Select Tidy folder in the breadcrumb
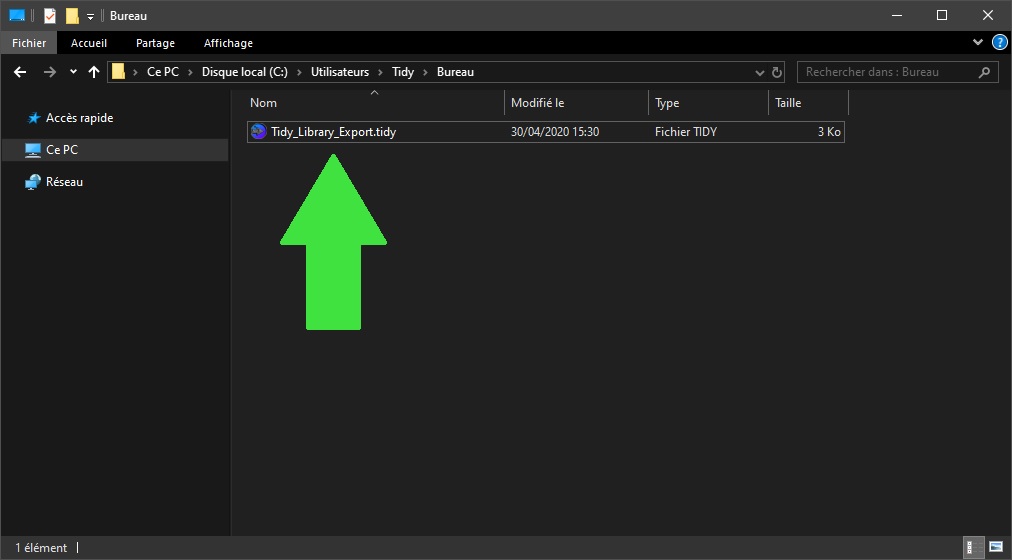 pyautogui.click(x=403, y=72)
